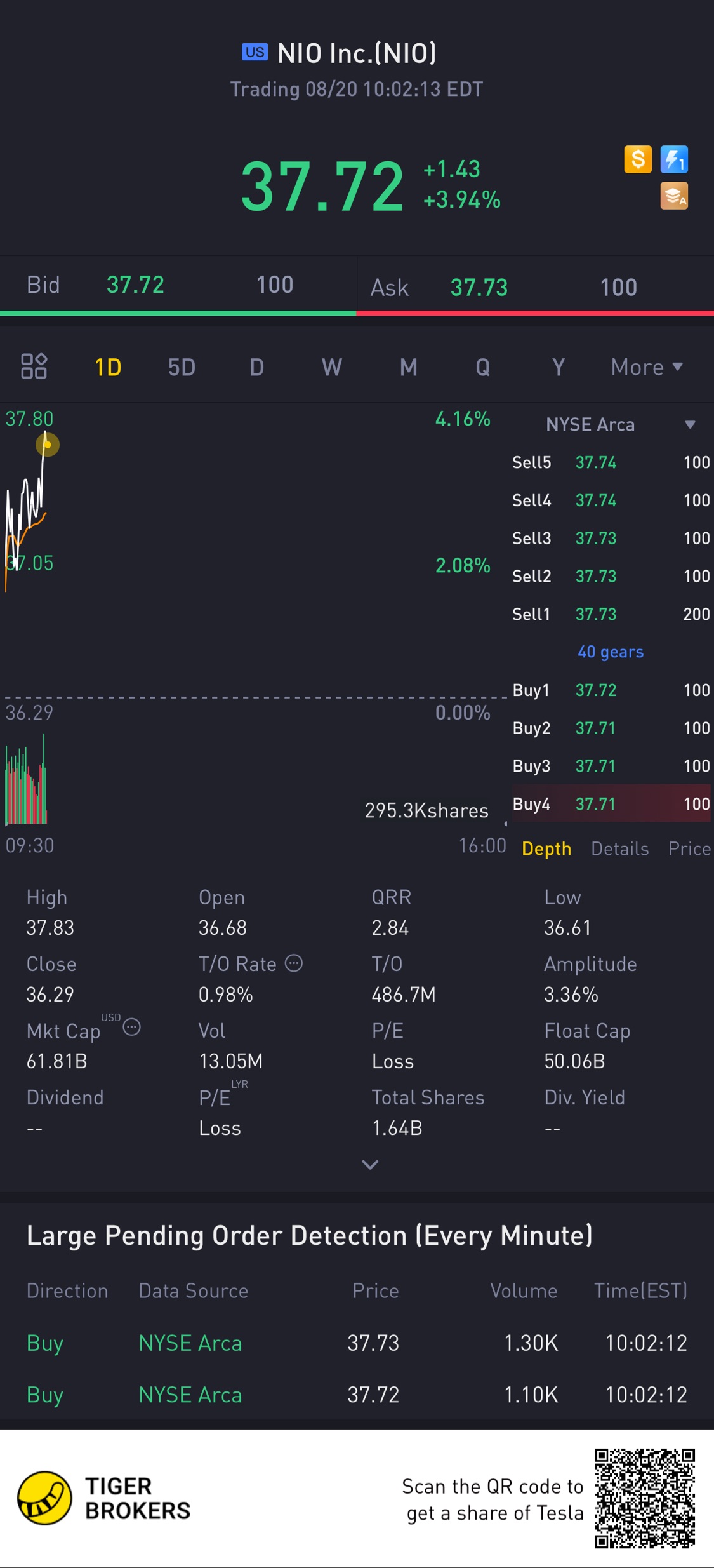Tap the Large Pending Order Detection heading
Viewport: 714px width, 1568px height.
(x=310, y=1235)
